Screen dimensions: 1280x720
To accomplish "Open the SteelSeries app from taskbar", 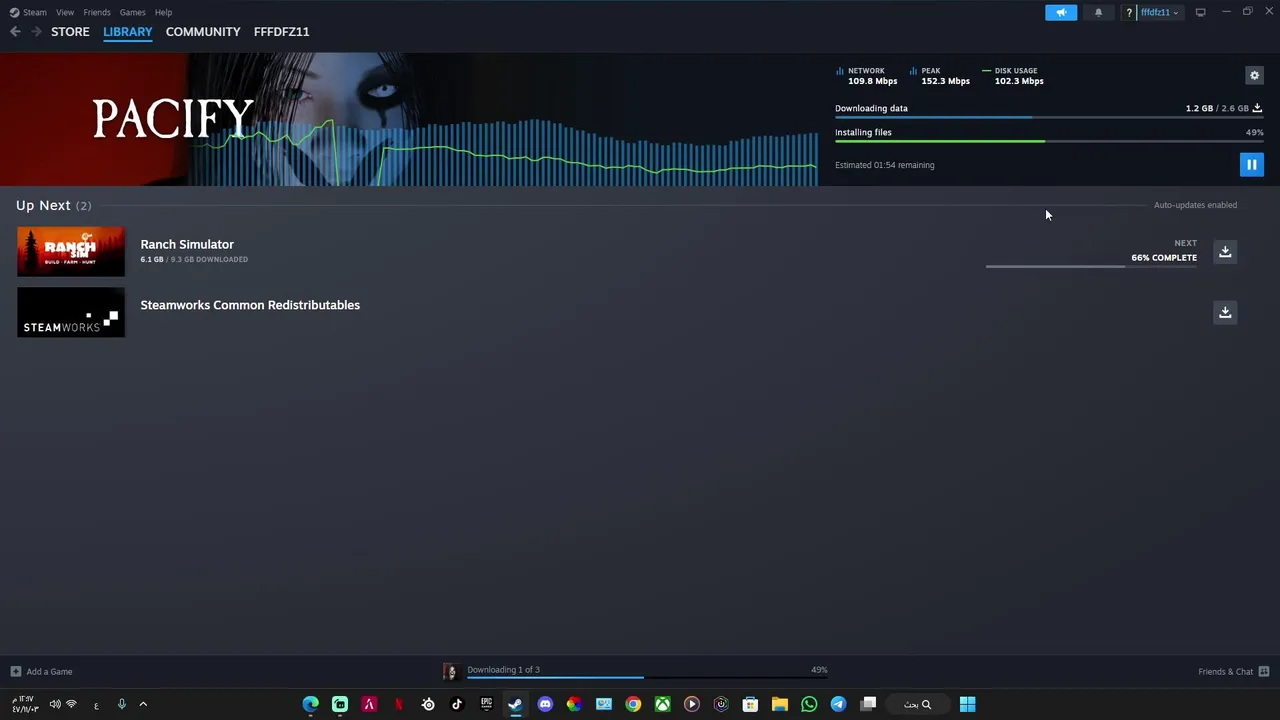I will pyautogui.click(x=428, y=704).
